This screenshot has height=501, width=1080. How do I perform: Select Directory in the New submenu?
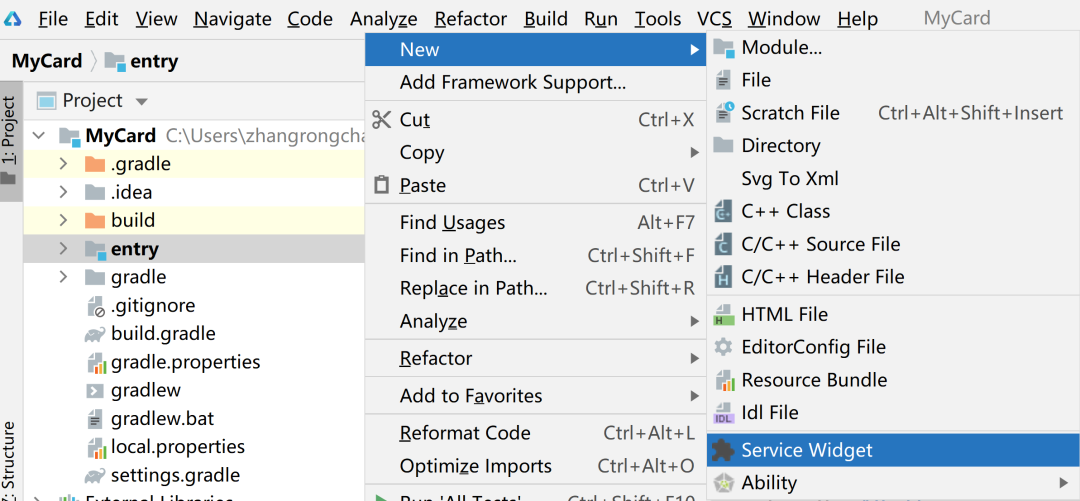tap(780, 146)
